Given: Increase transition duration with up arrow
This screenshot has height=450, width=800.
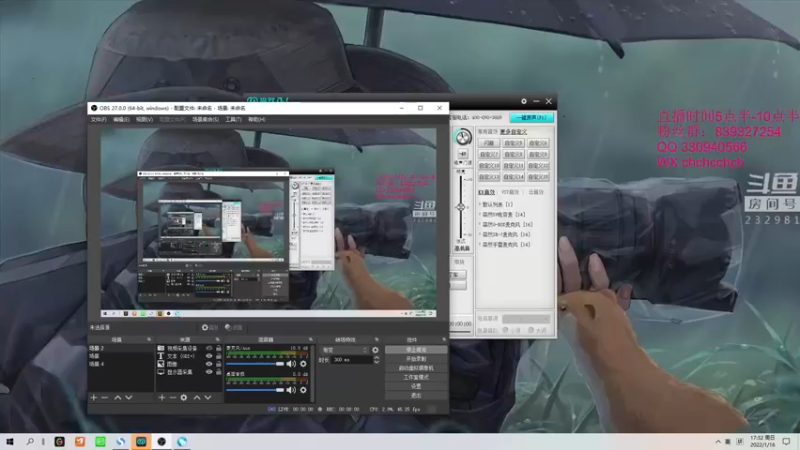Looking at the screenshot, I should tap(377, 358).
